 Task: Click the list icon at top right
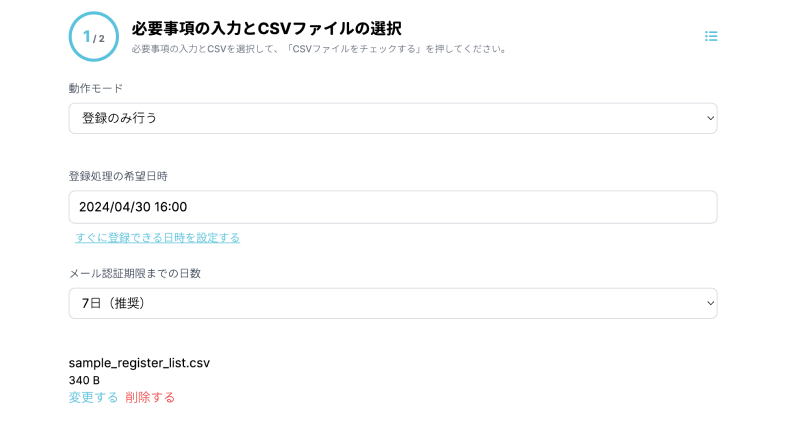point(711,36)
